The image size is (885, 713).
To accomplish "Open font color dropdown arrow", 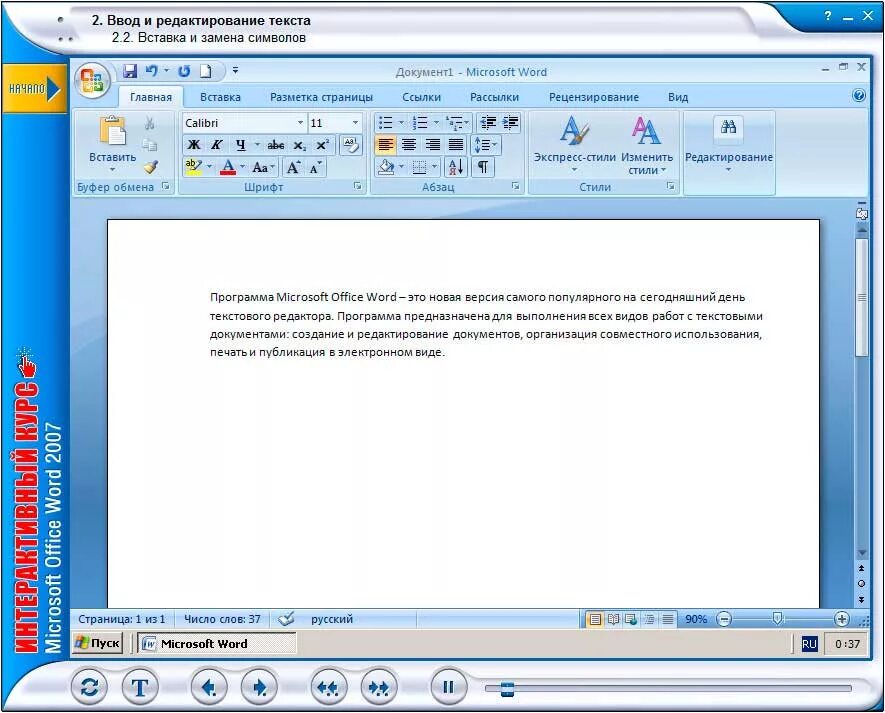I will [243, 167].
